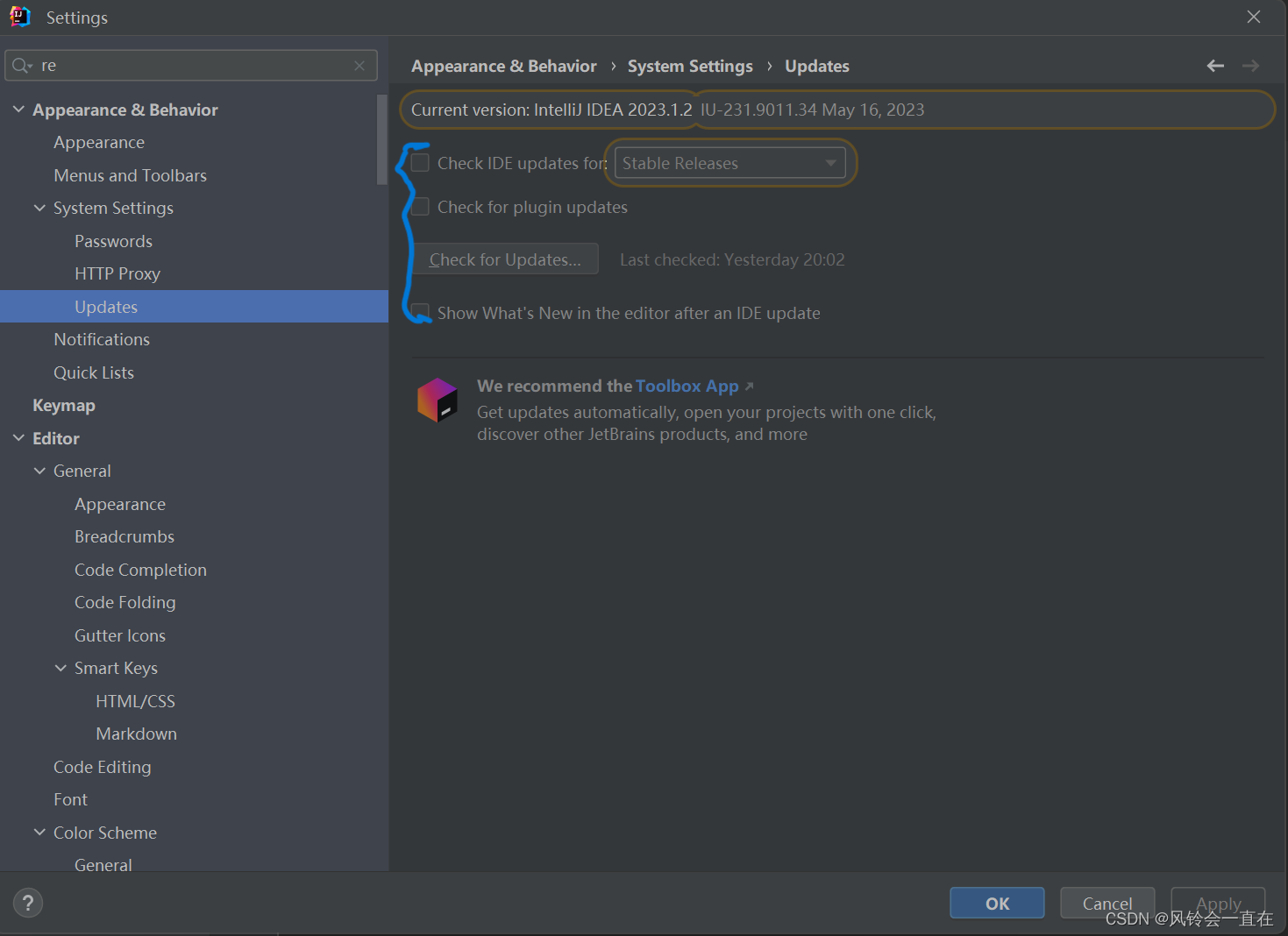1288x936 pixels.
Task: Open the Toolbox App link
Action: (x=687, y=386)
